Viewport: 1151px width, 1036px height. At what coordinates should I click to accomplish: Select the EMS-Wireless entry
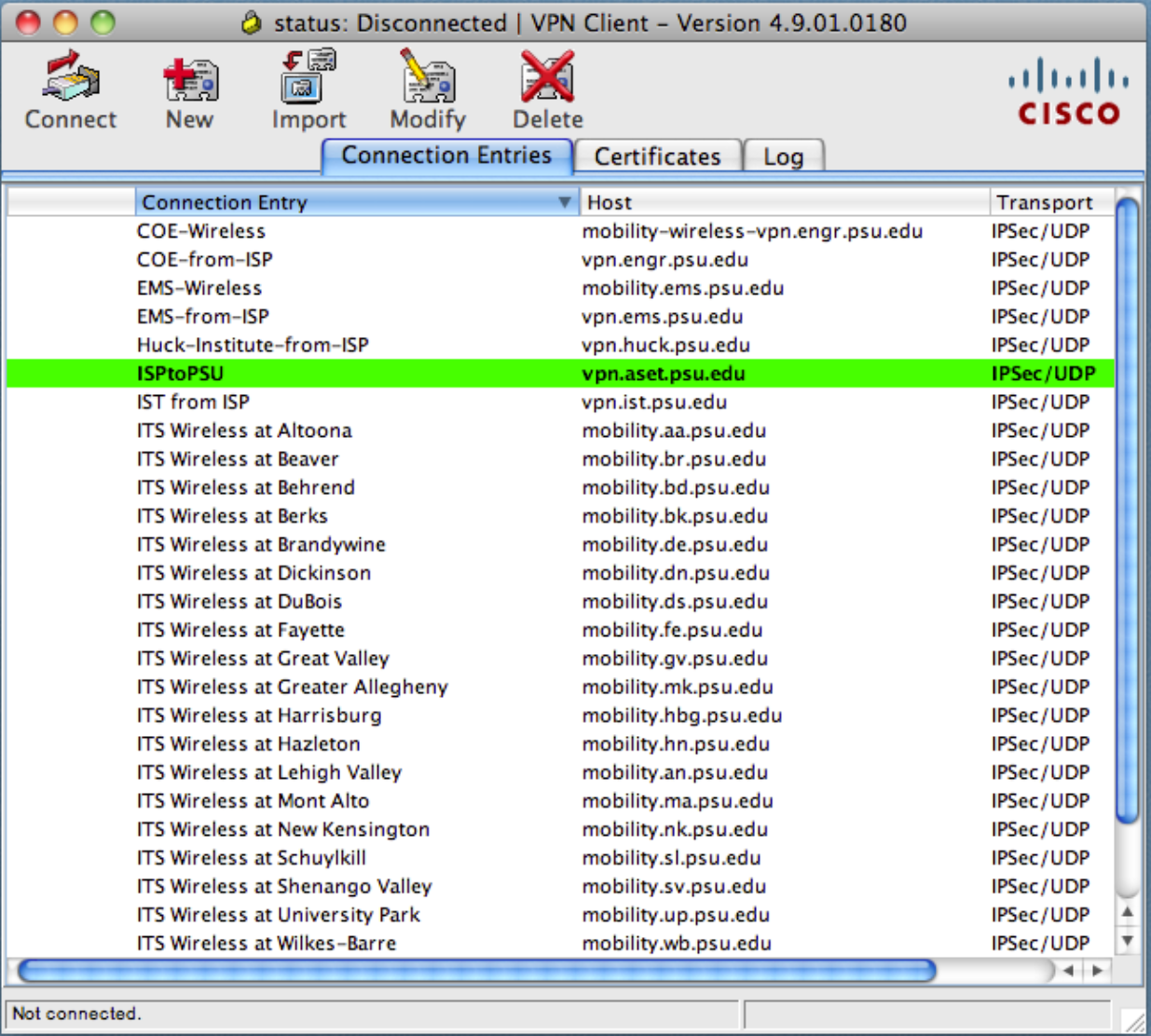click(x=560, y=288)
